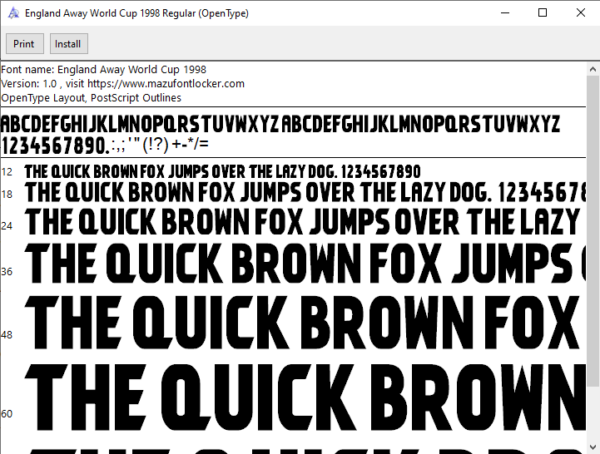The width and height of the screenshot is (600, 454).
Task: Click the Print button
Action: pos(25,44)
